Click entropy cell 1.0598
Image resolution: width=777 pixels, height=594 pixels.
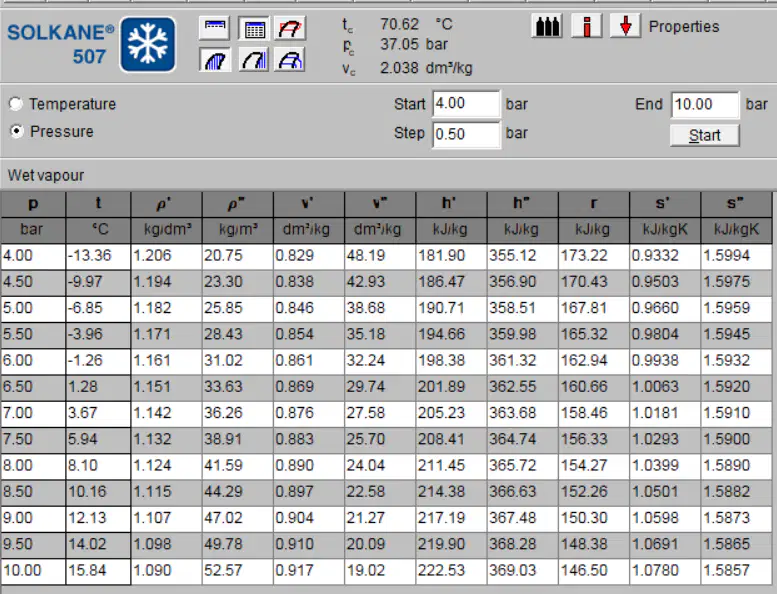(665, 518)
